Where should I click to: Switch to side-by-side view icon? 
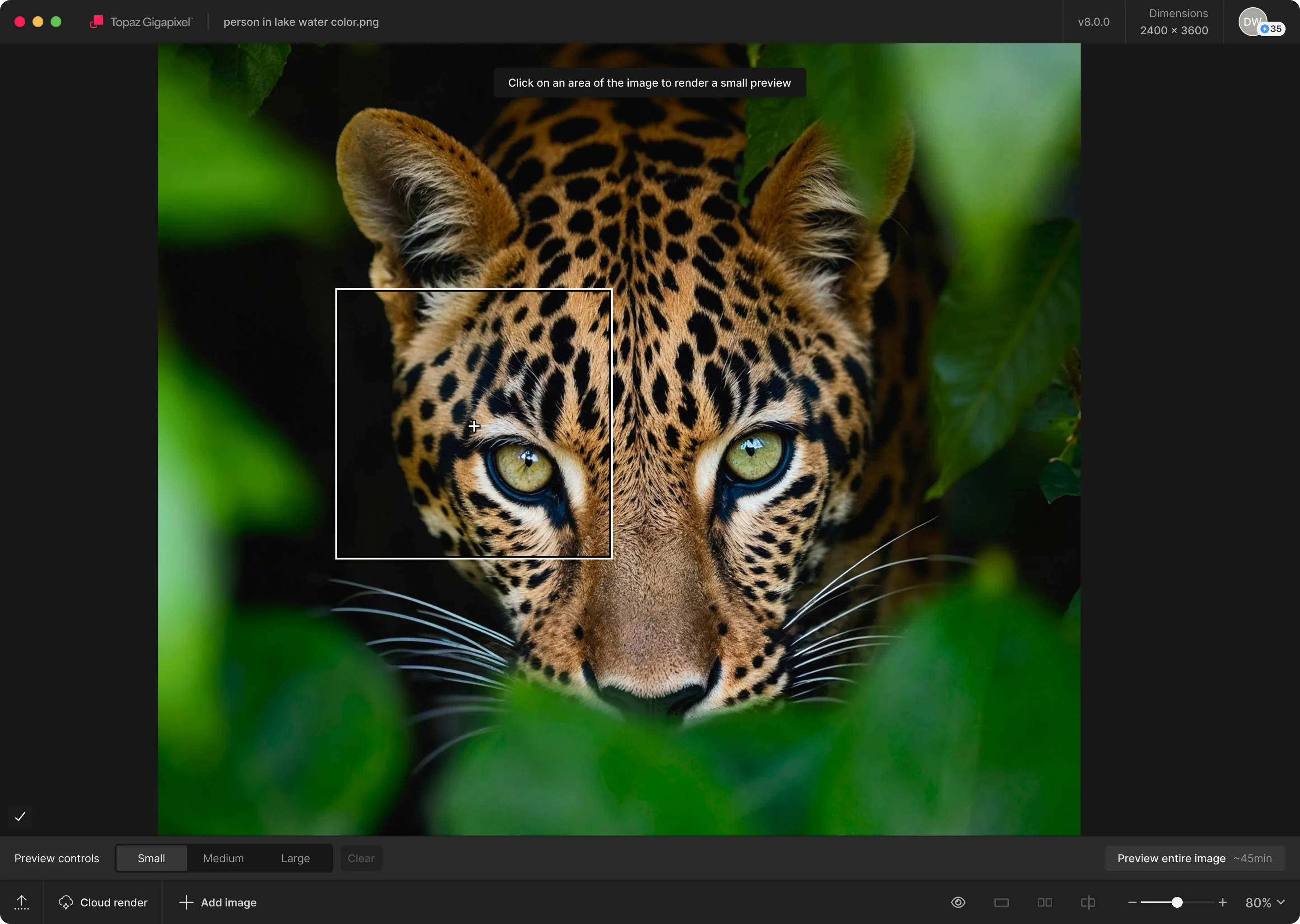click(1045, 902)
